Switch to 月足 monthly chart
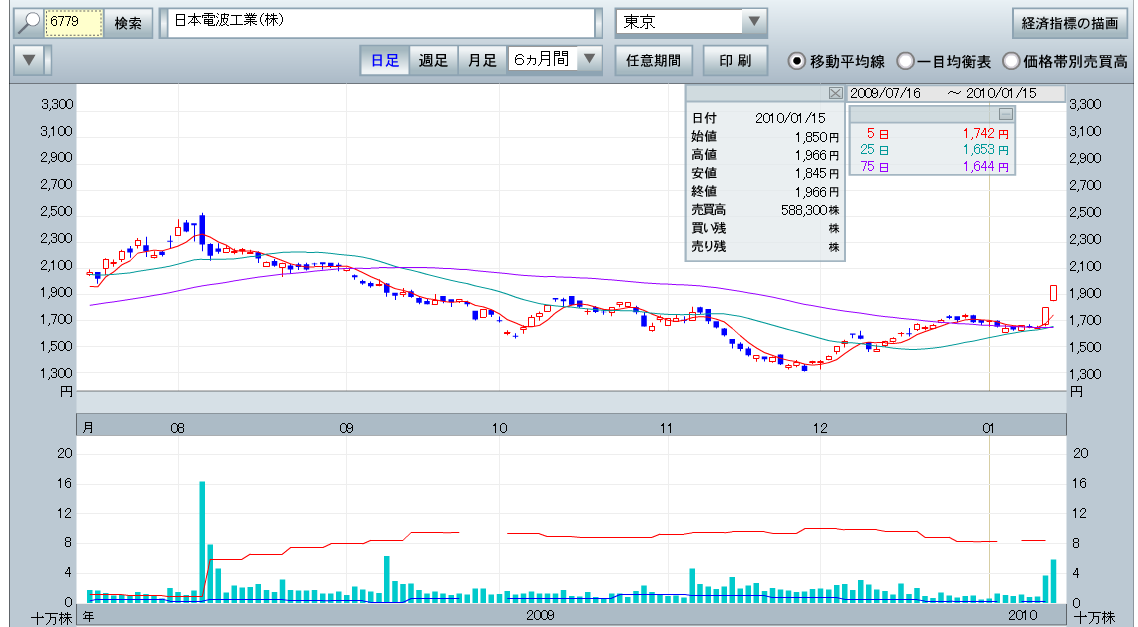1138x627 pixels. 482,60
